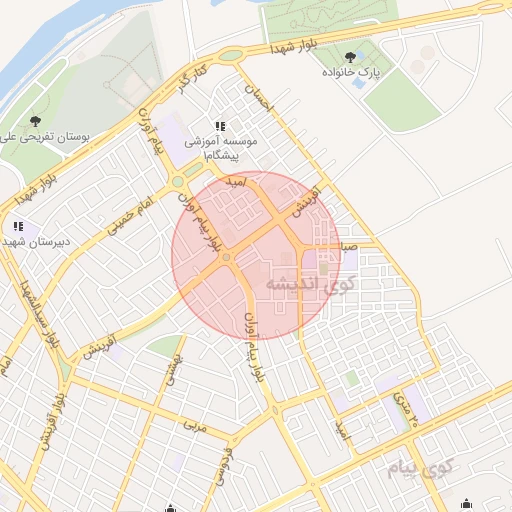Click the place icon at bottom right edge

click(x=466, y=503)
